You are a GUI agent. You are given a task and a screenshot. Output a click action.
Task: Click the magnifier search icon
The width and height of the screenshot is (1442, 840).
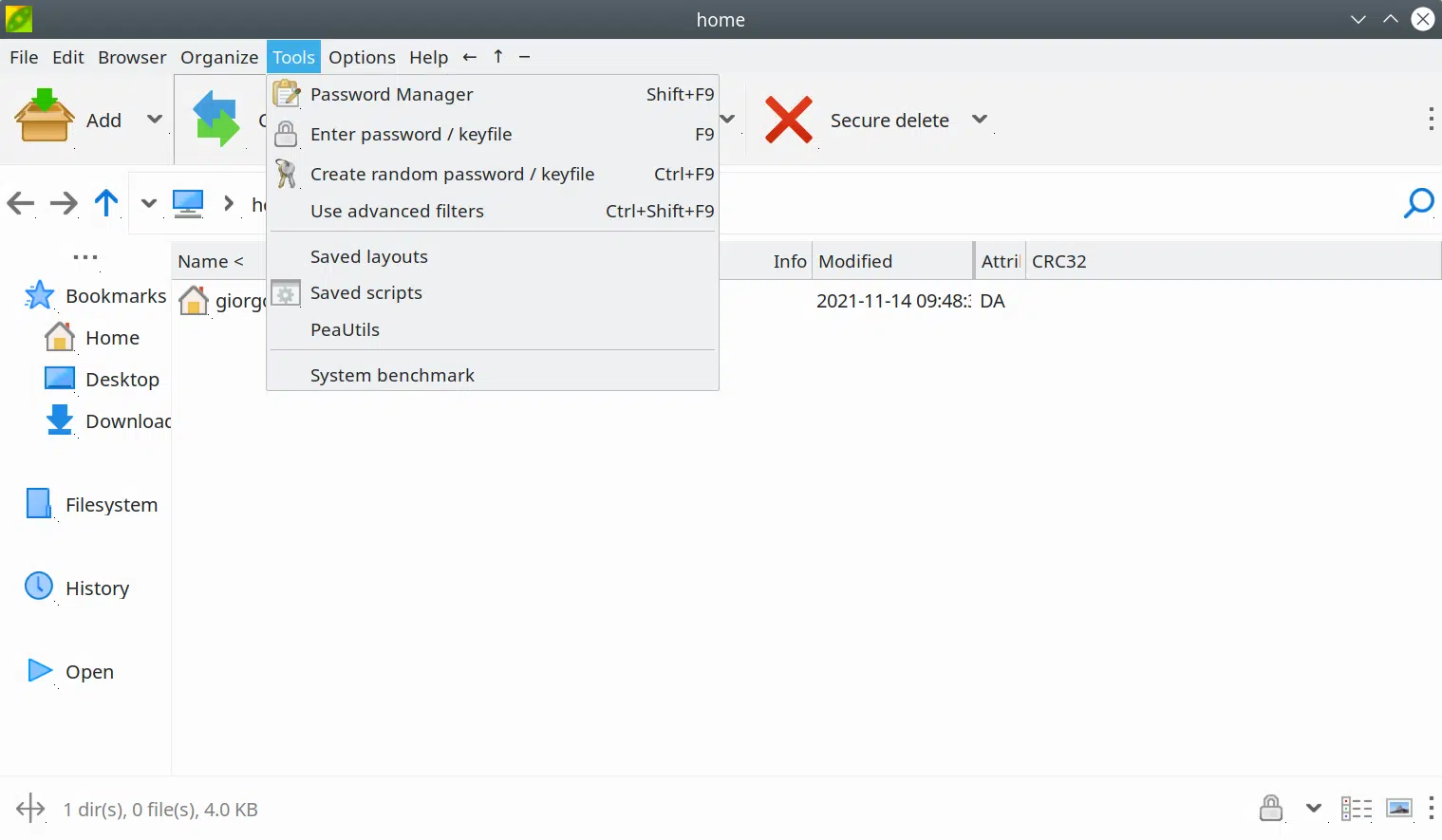pyautogui.click(x=1418, y=202)
